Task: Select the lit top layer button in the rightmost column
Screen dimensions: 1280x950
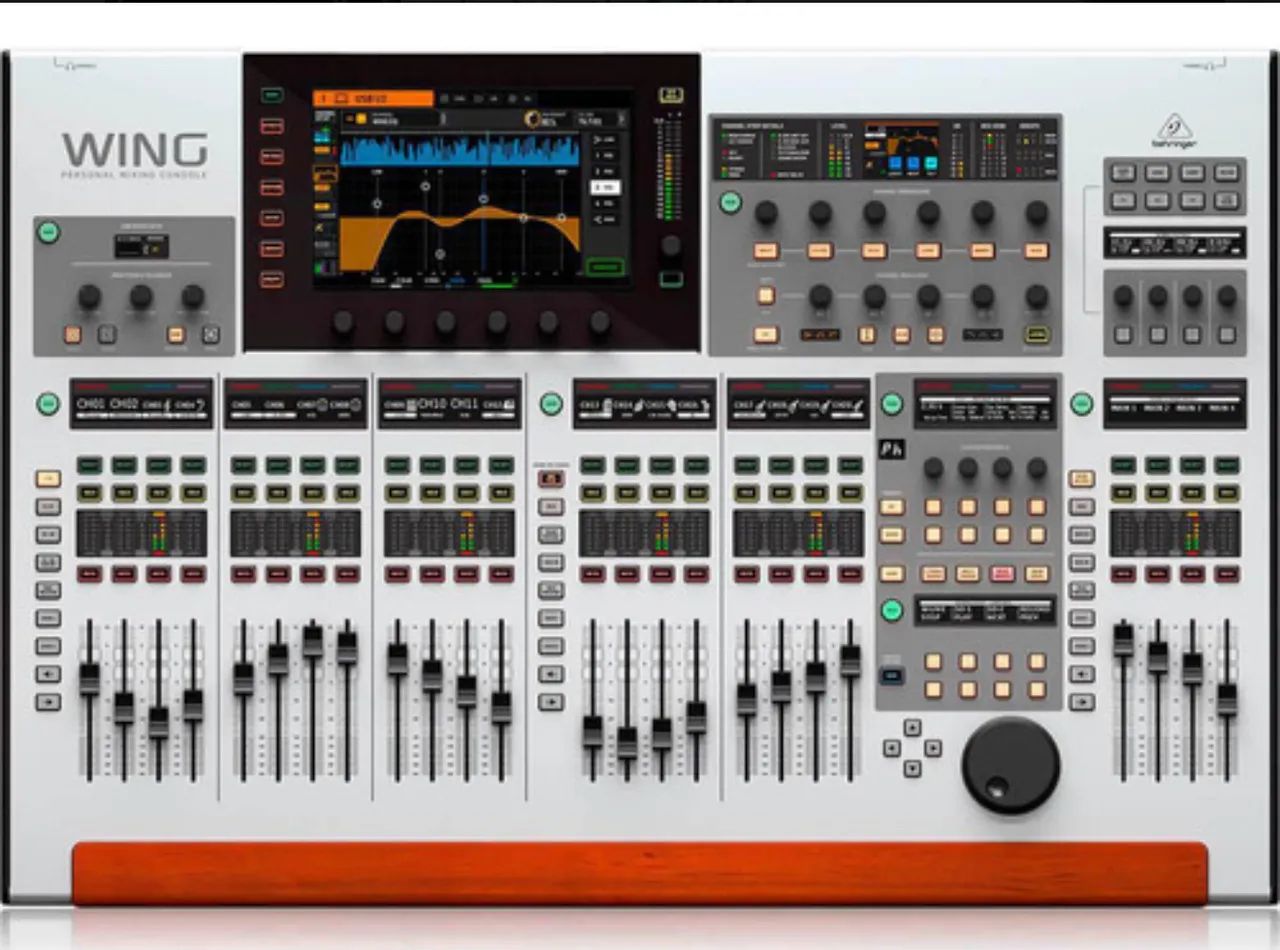Action: click(x=1081, y=479)
